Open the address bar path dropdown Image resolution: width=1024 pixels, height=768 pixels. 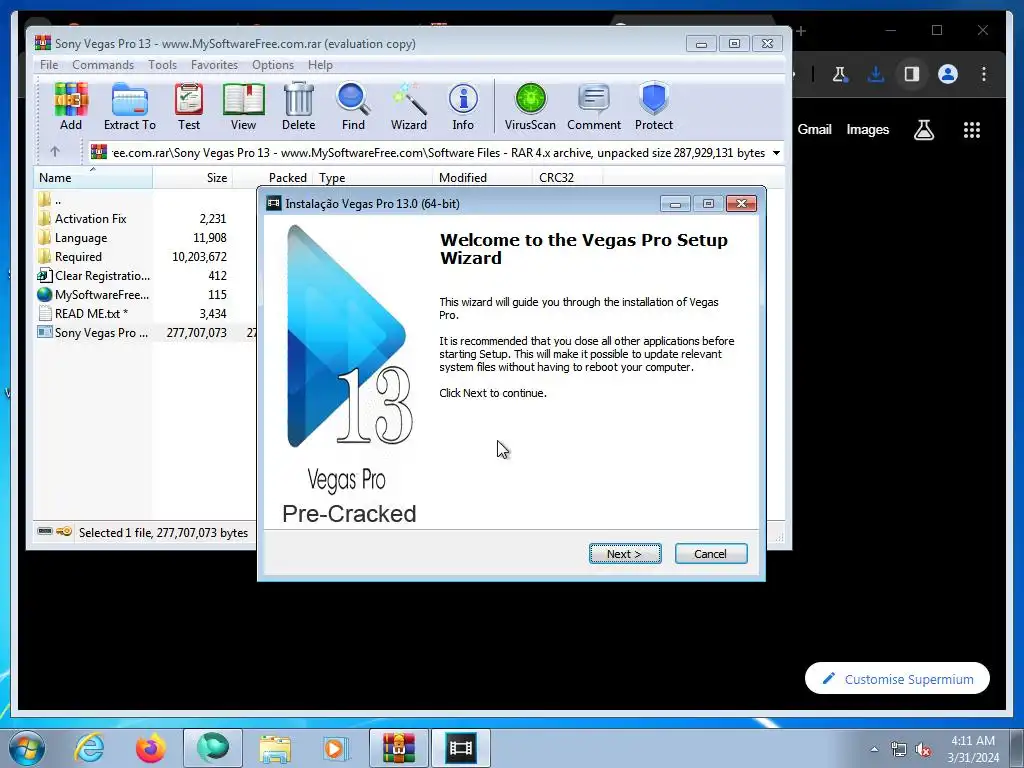click(776, 153)
